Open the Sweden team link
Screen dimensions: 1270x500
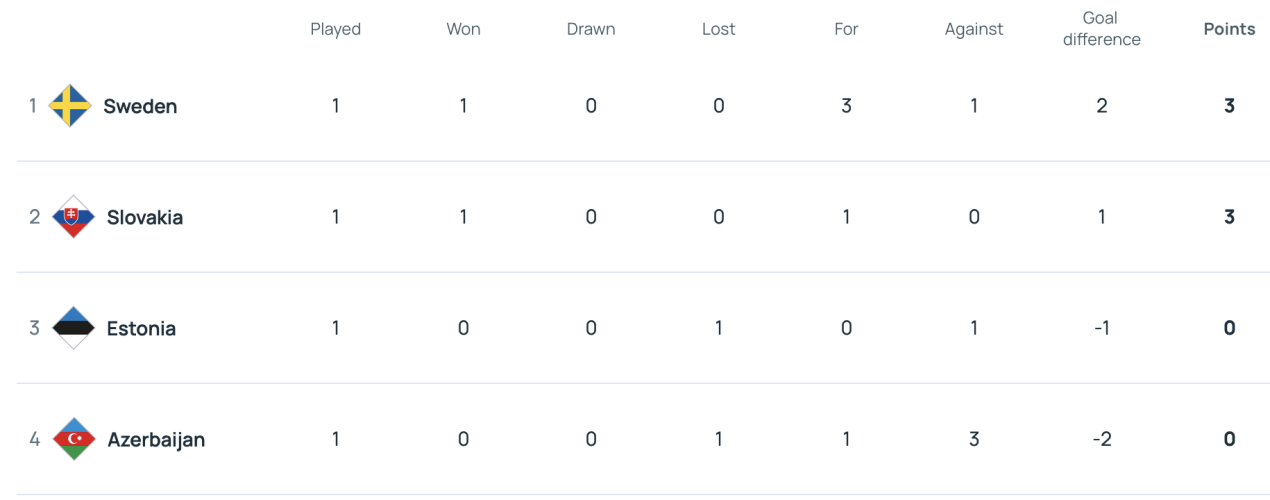[x=140, y=106]
